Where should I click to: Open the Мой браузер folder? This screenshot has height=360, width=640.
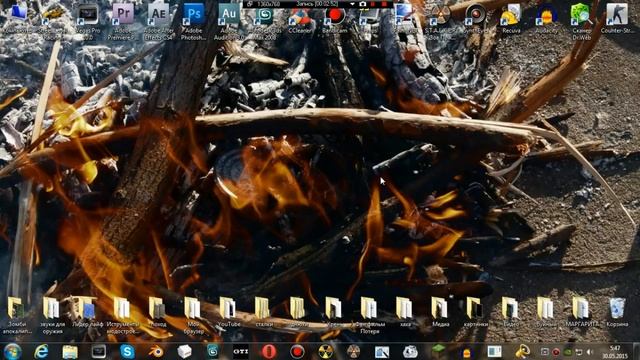tap(193, 315)
